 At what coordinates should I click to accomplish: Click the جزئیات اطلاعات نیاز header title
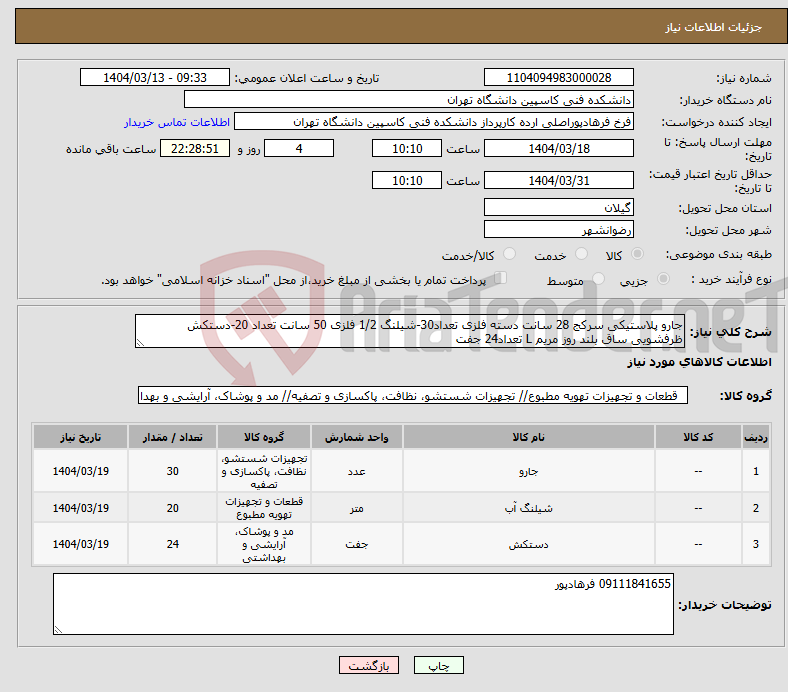coord(714,27)
